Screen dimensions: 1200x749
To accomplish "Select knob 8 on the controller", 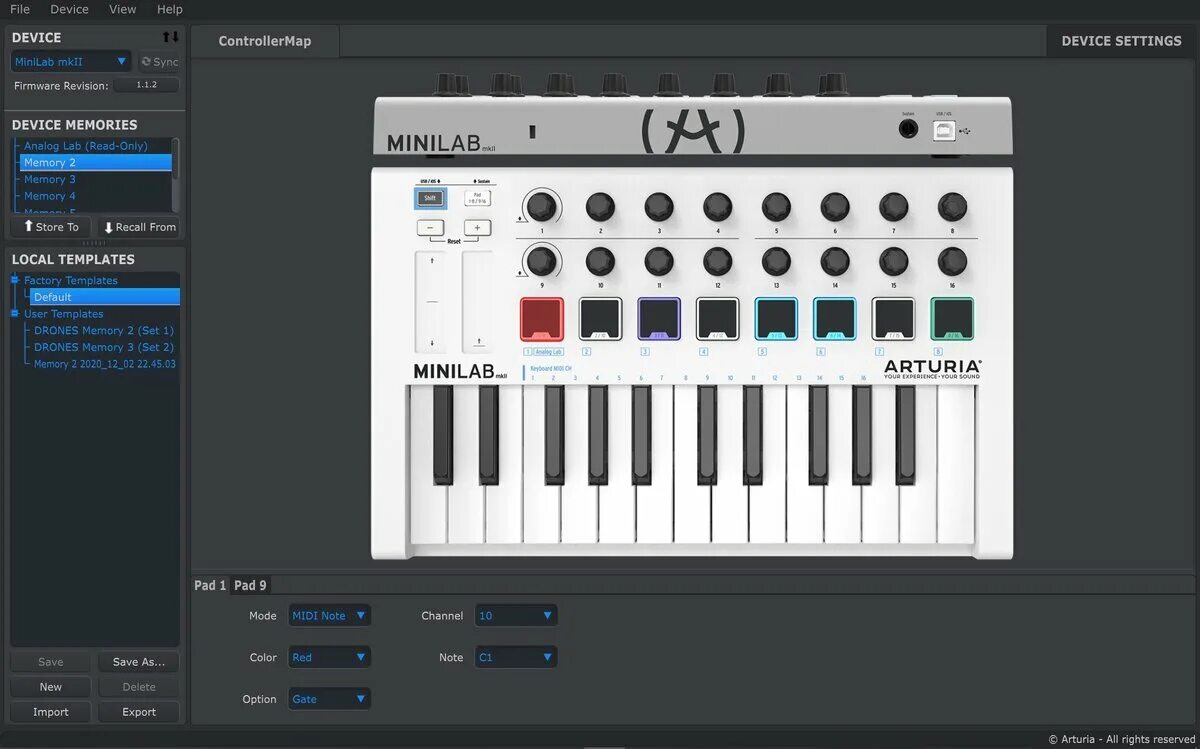I will (x=952, y=207).
